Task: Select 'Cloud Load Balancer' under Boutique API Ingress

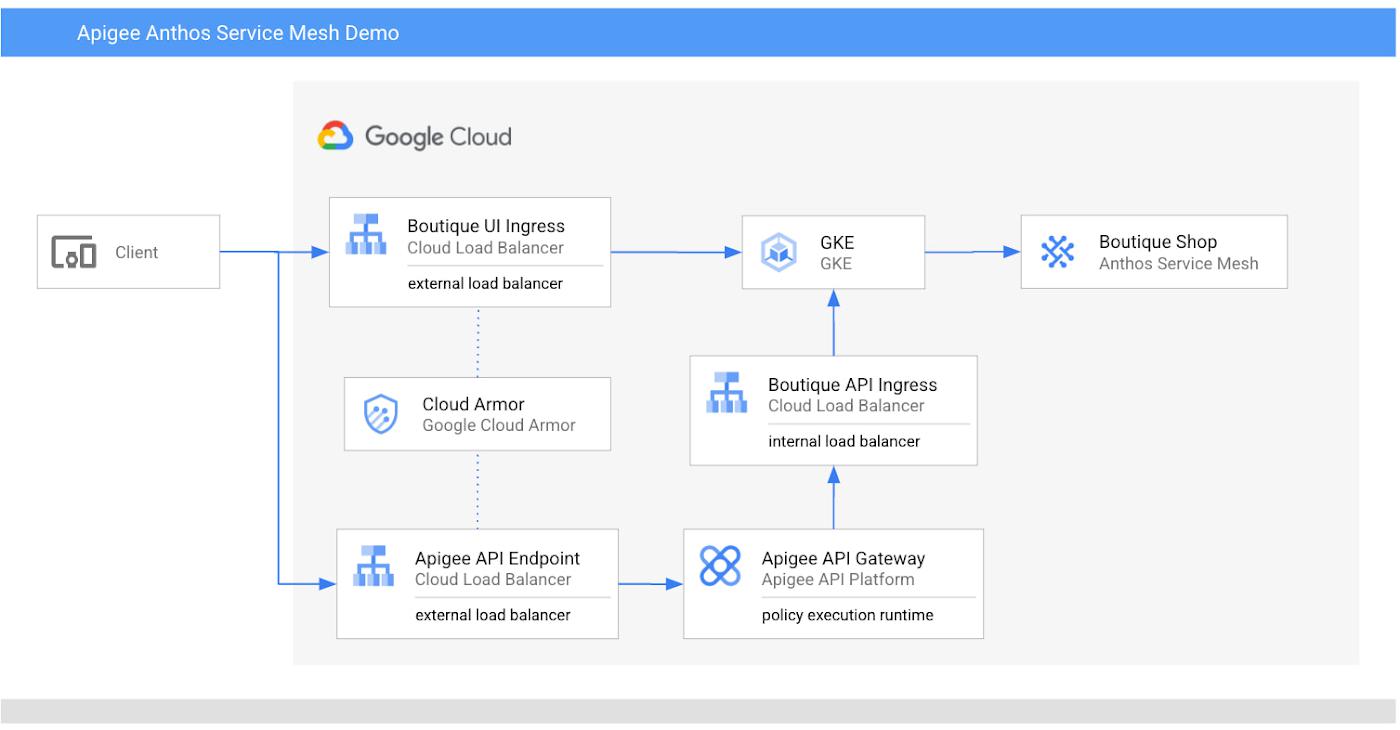Action: pyautogui.click(x=846, y=406)
